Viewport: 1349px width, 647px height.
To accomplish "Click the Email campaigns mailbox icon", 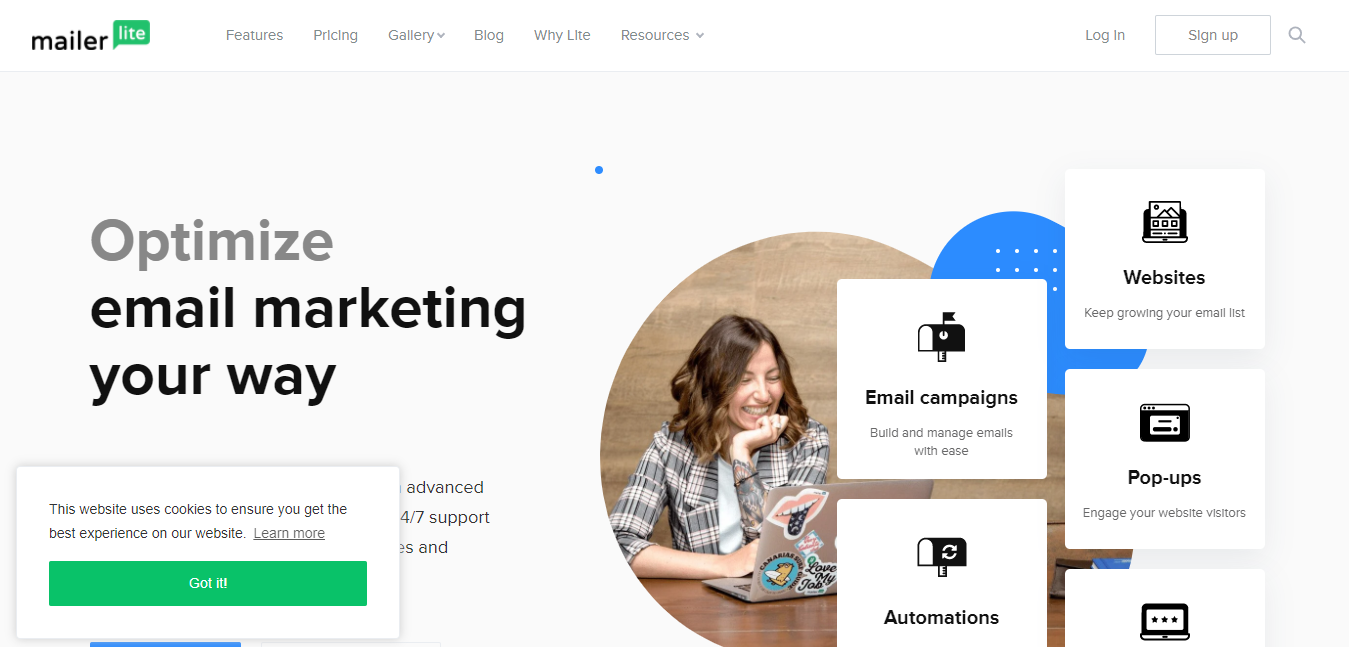I will [x=941, y=336].
